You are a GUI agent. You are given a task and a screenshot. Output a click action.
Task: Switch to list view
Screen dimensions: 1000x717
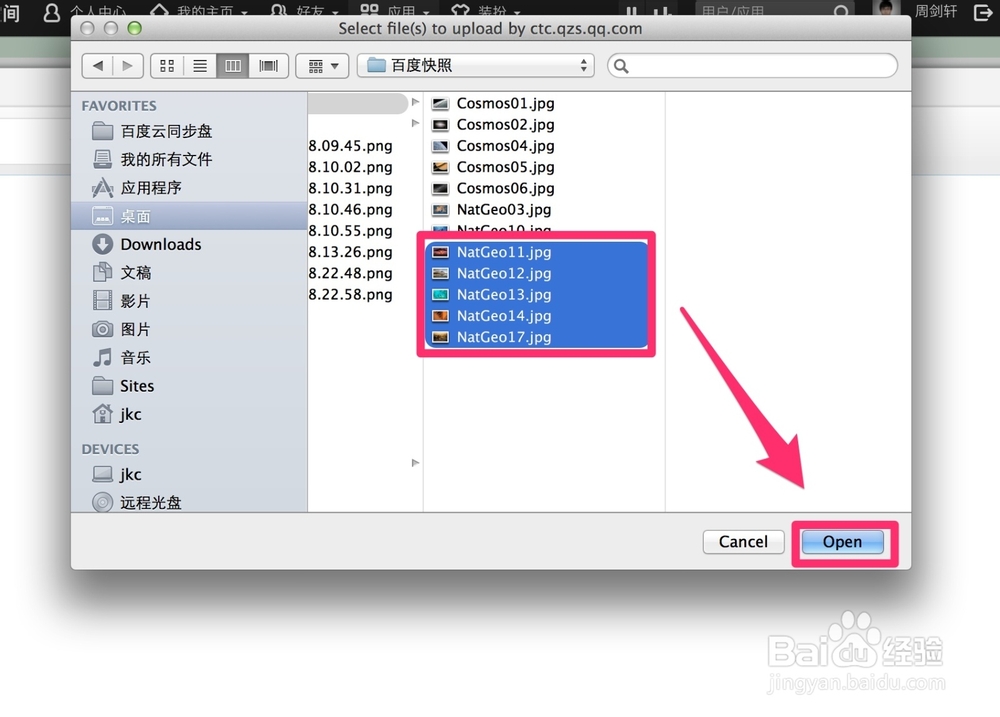200,66
